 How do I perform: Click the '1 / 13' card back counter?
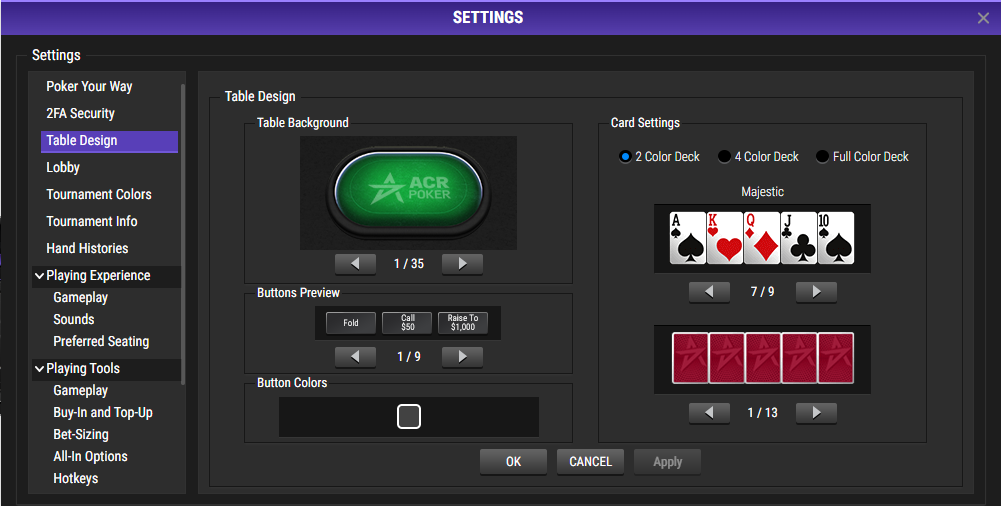click(x=762, y=413)
